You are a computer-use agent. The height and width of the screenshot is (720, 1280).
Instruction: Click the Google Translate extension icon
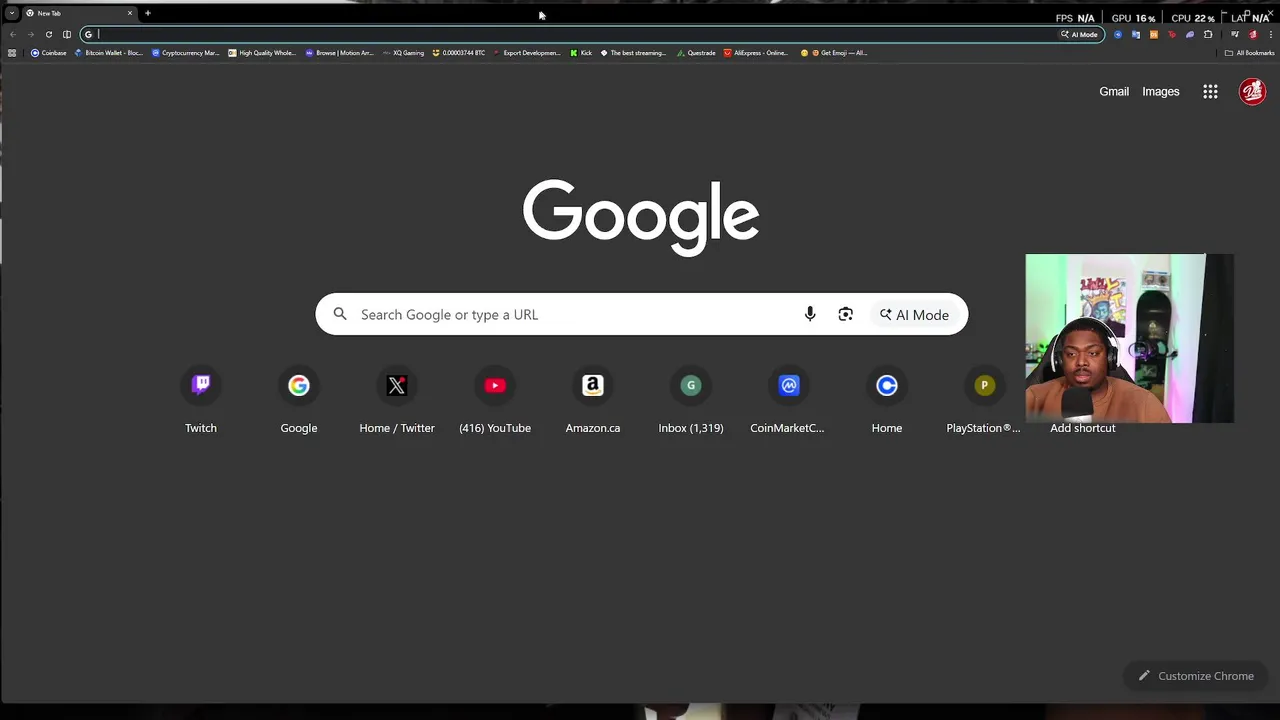pyautogui.click(x=1136, y=34)
